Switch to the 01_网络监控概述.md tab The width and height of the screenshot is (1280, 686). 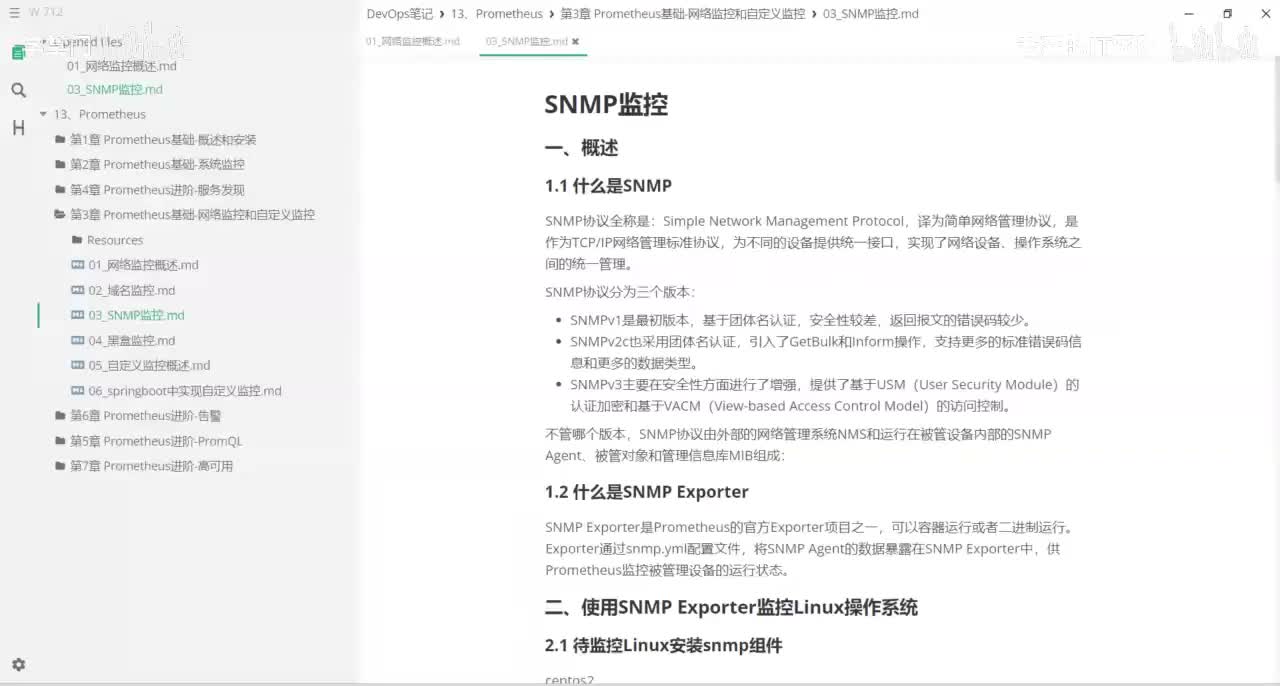click(413, 41)
